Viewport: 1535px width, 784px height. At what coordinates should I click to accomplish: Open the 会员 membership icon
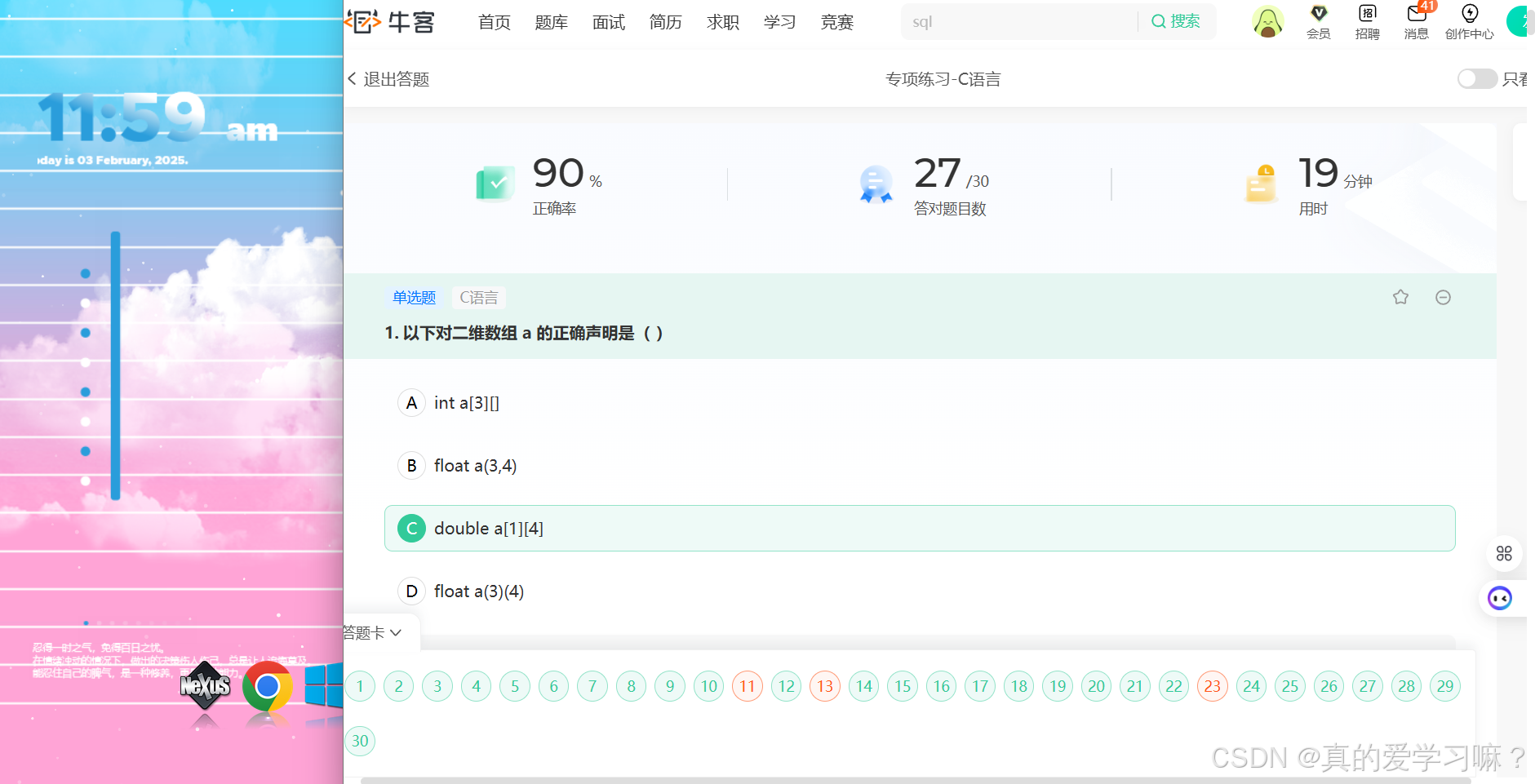1319,21
